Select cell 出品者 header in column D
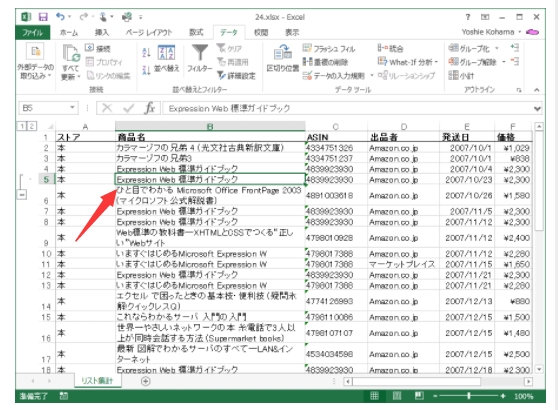Image resolution: width=558 pixels, height=410 pixels. (404, 137)
